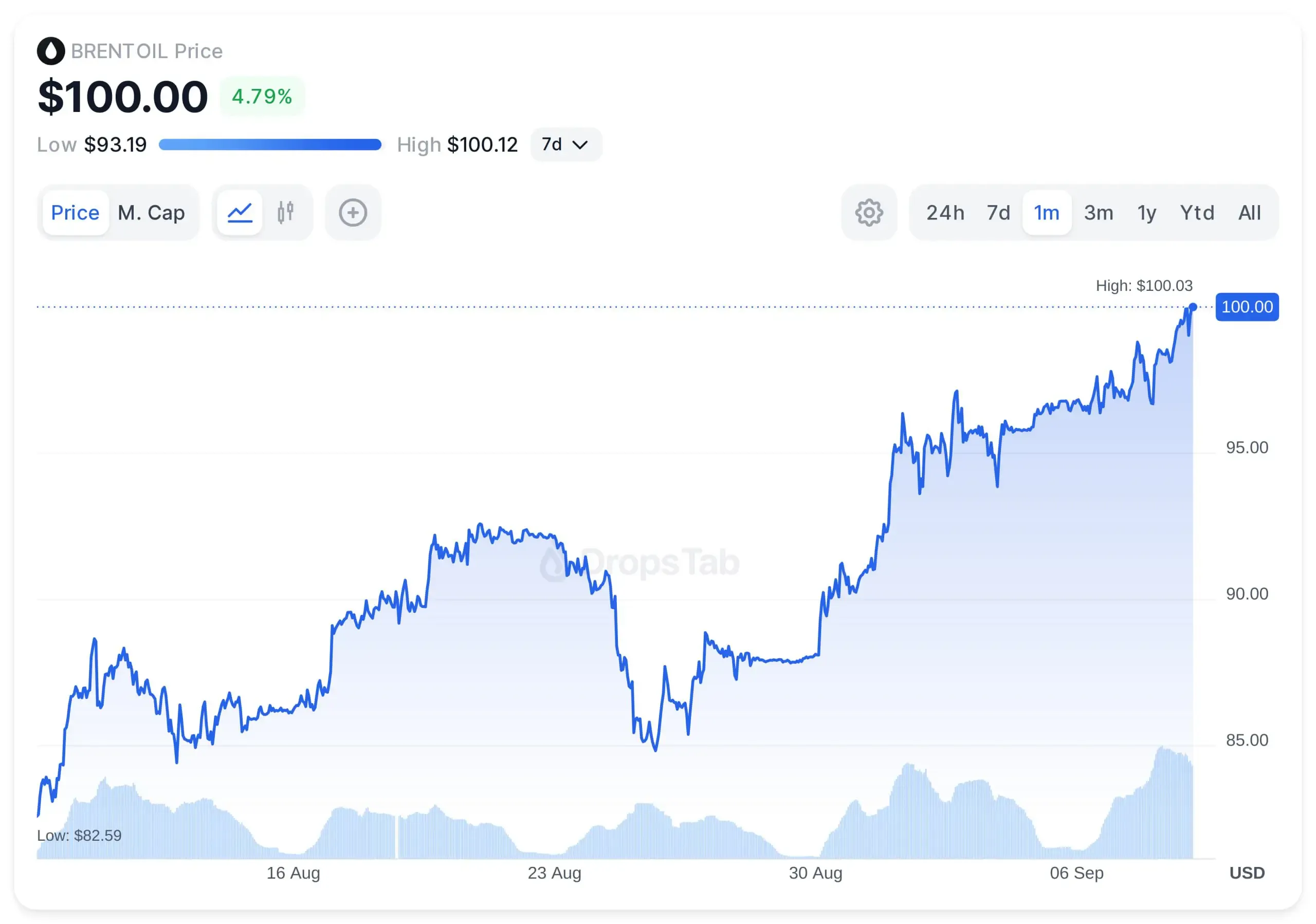Select the 3m timeframe tab
The image size is (1316, 924).
pos(1098,213)
